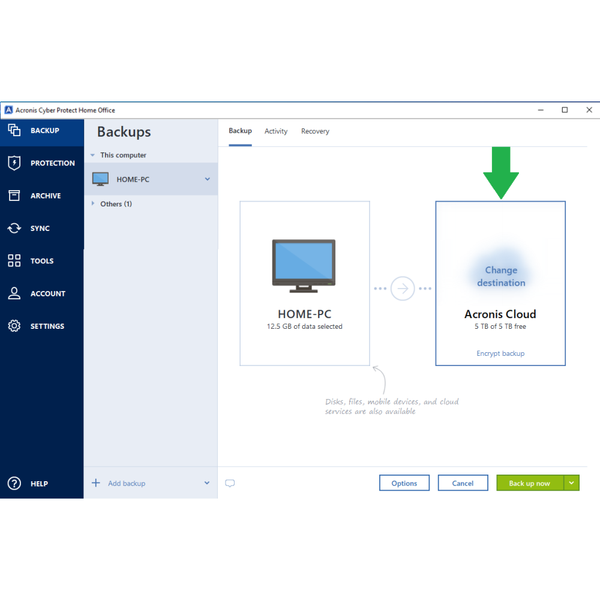Open the Backup section icon in sidebar
Image resolution: width=600 pixels, height=600 pixels.
coord(14,130)
